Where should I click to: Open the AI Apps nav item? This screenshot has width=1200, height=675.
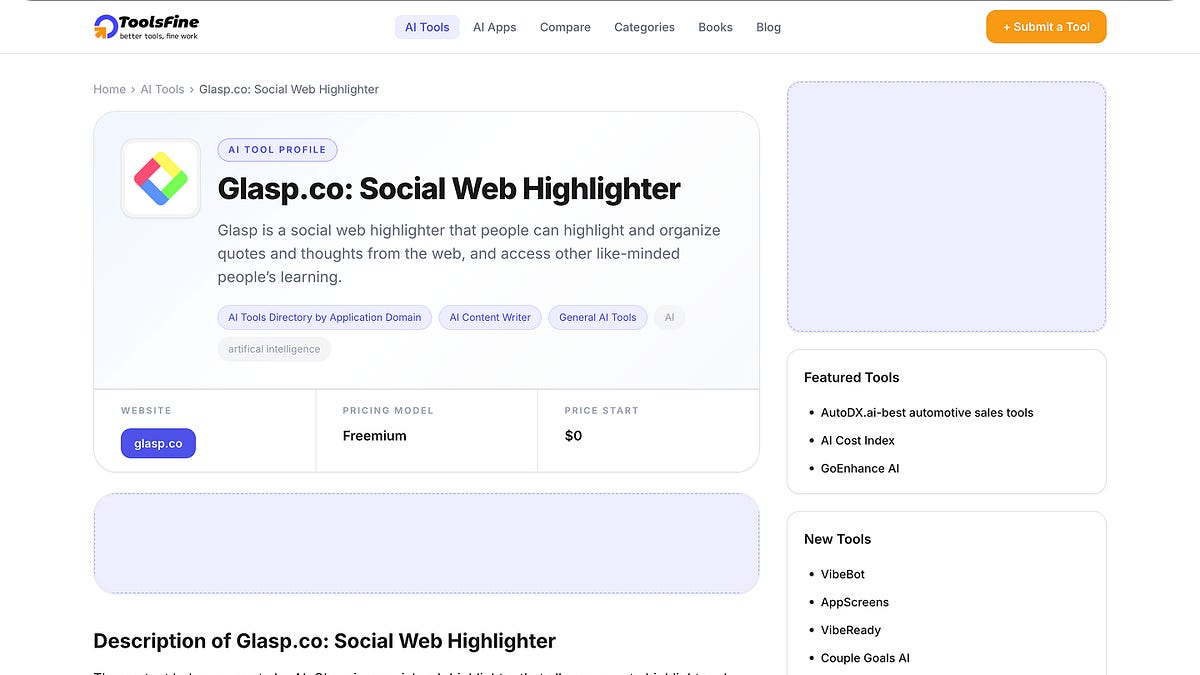[x=495, y=27]
